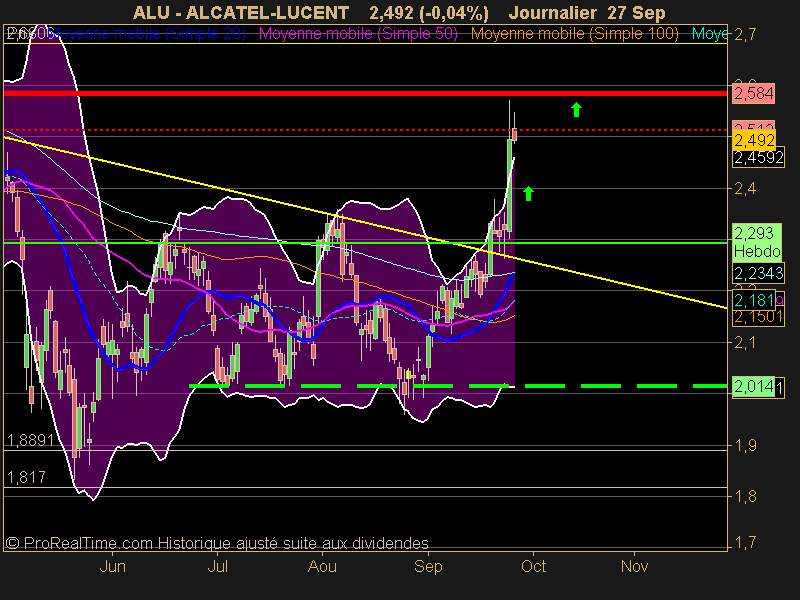Click the 2,4 axis price label

pyautogui.click(x=745, y=189)
